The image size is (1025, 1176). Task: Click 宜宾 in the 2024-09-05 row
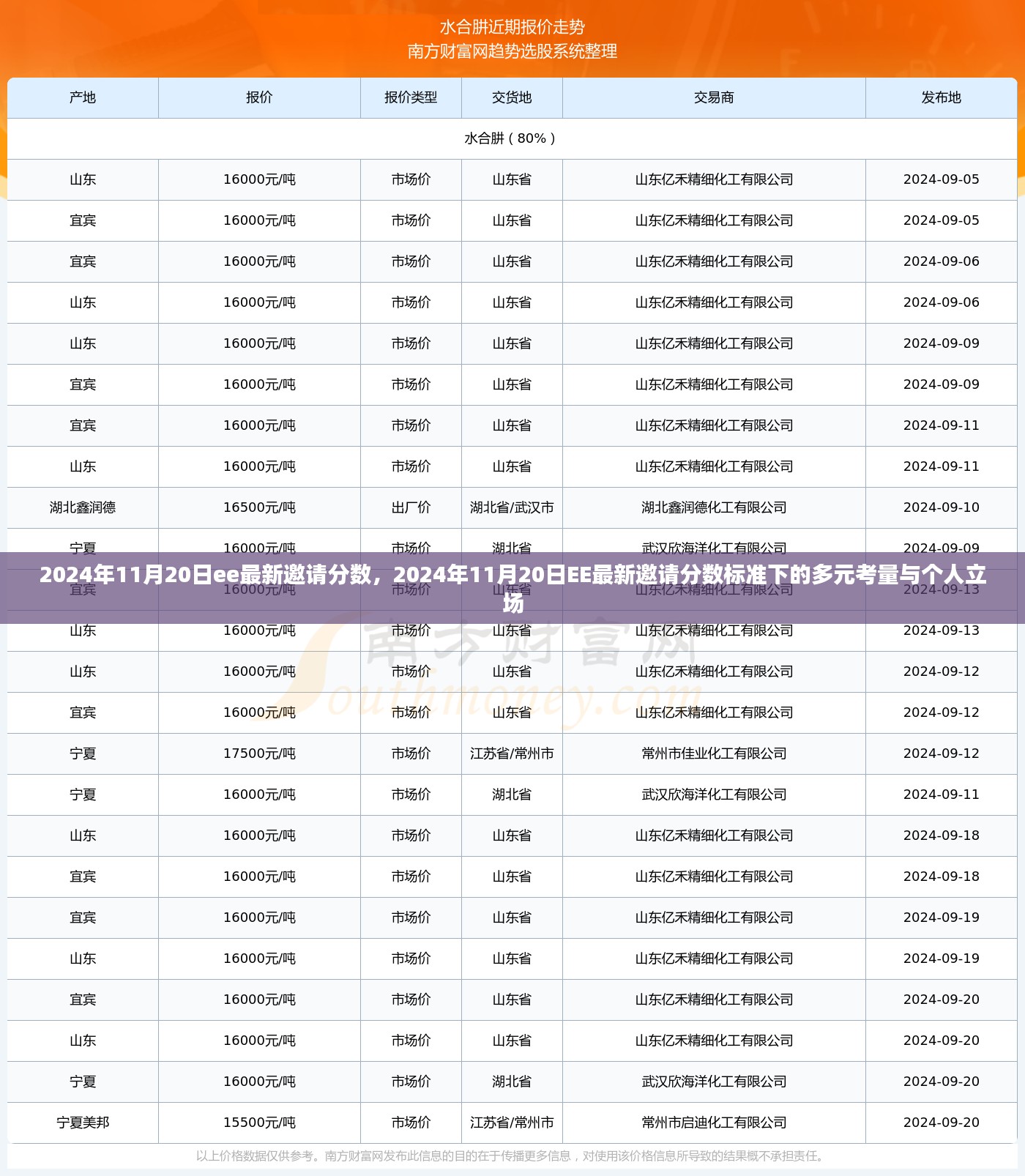tap(83, 220)
